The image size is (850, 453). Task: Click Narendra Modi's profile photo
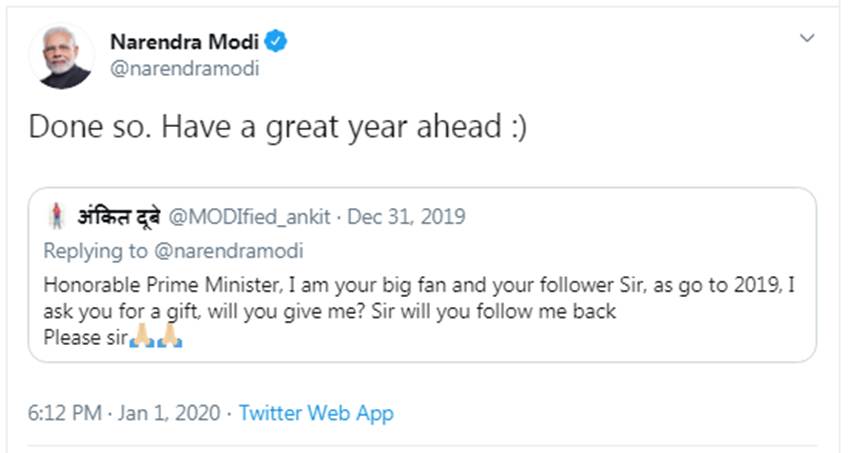tap(61, 55)
